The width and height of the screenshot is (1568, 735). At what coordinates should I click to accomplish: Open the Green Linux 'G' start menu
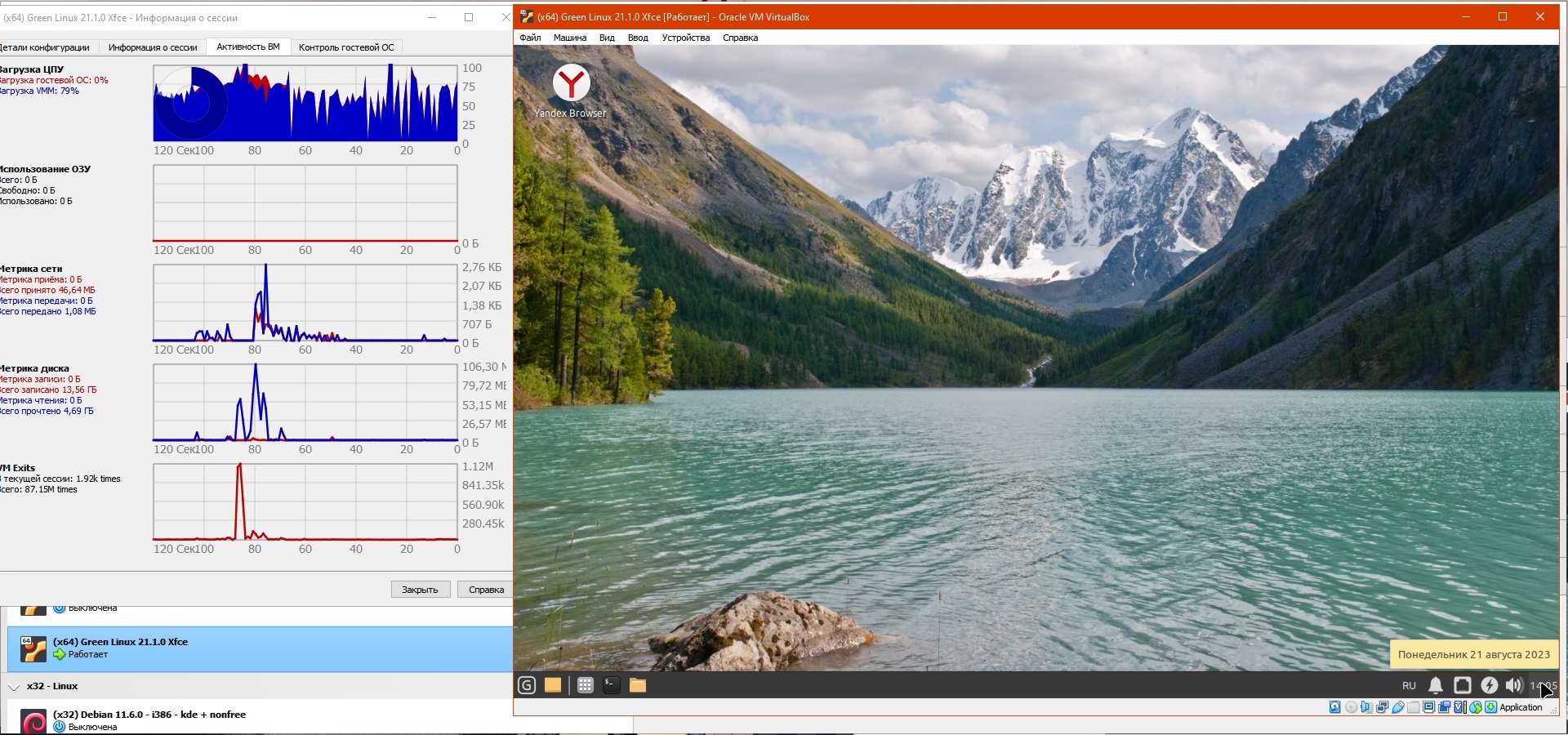527,685
